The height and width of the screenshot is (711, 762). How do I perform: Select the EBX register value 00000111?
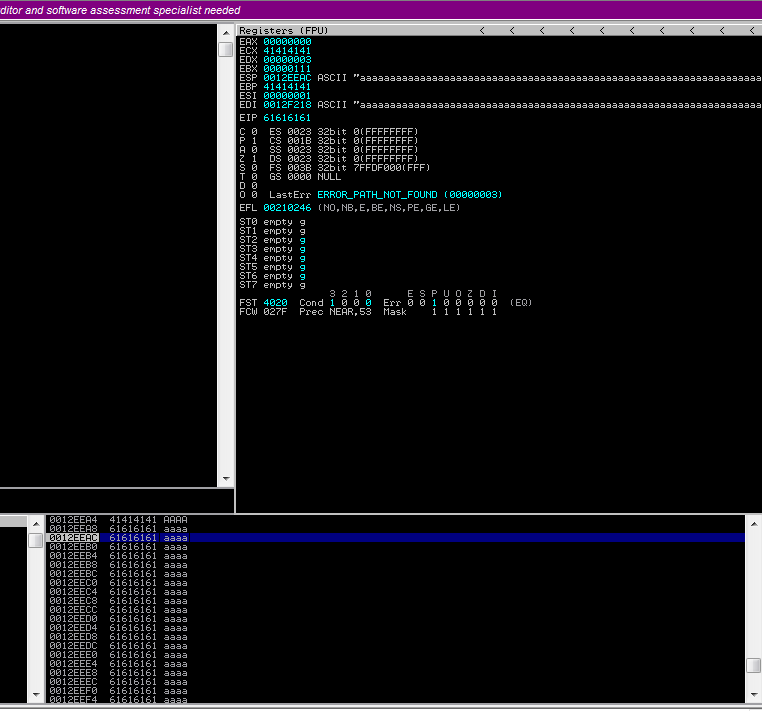pos(287,69)
